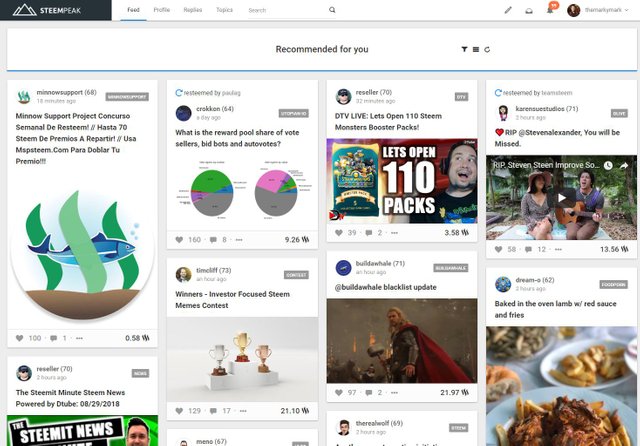This screenshot has width=640, height=446.
Task: Click the FOODPORN tag badge
Action: click(613, 284)
